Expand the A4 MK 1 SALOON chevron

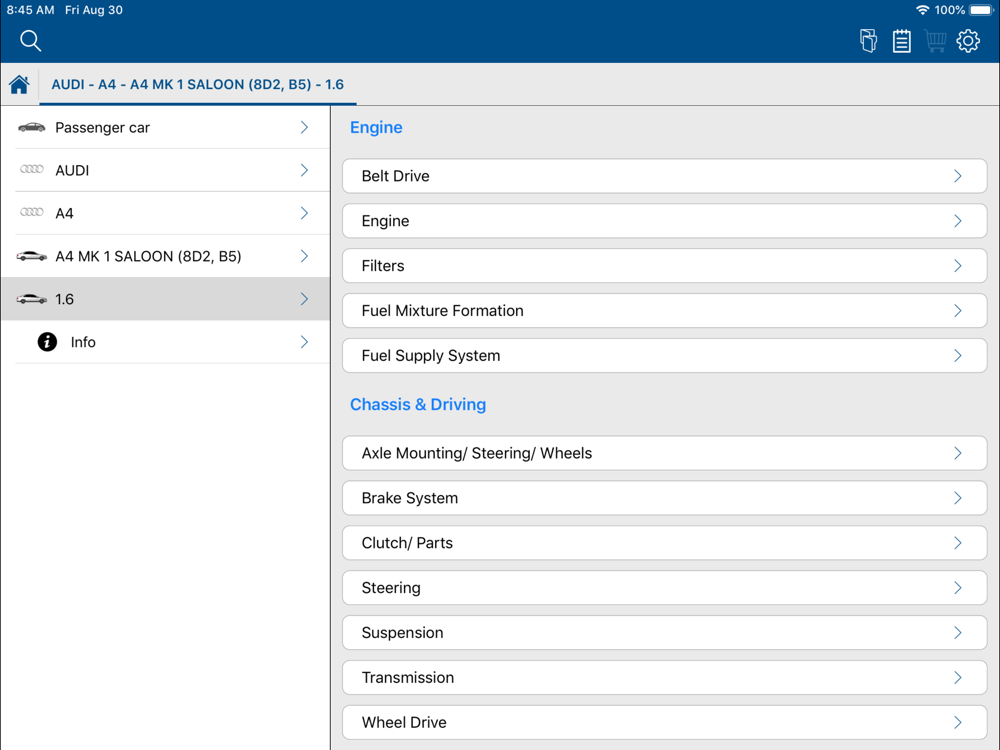(x=304, y=257)
